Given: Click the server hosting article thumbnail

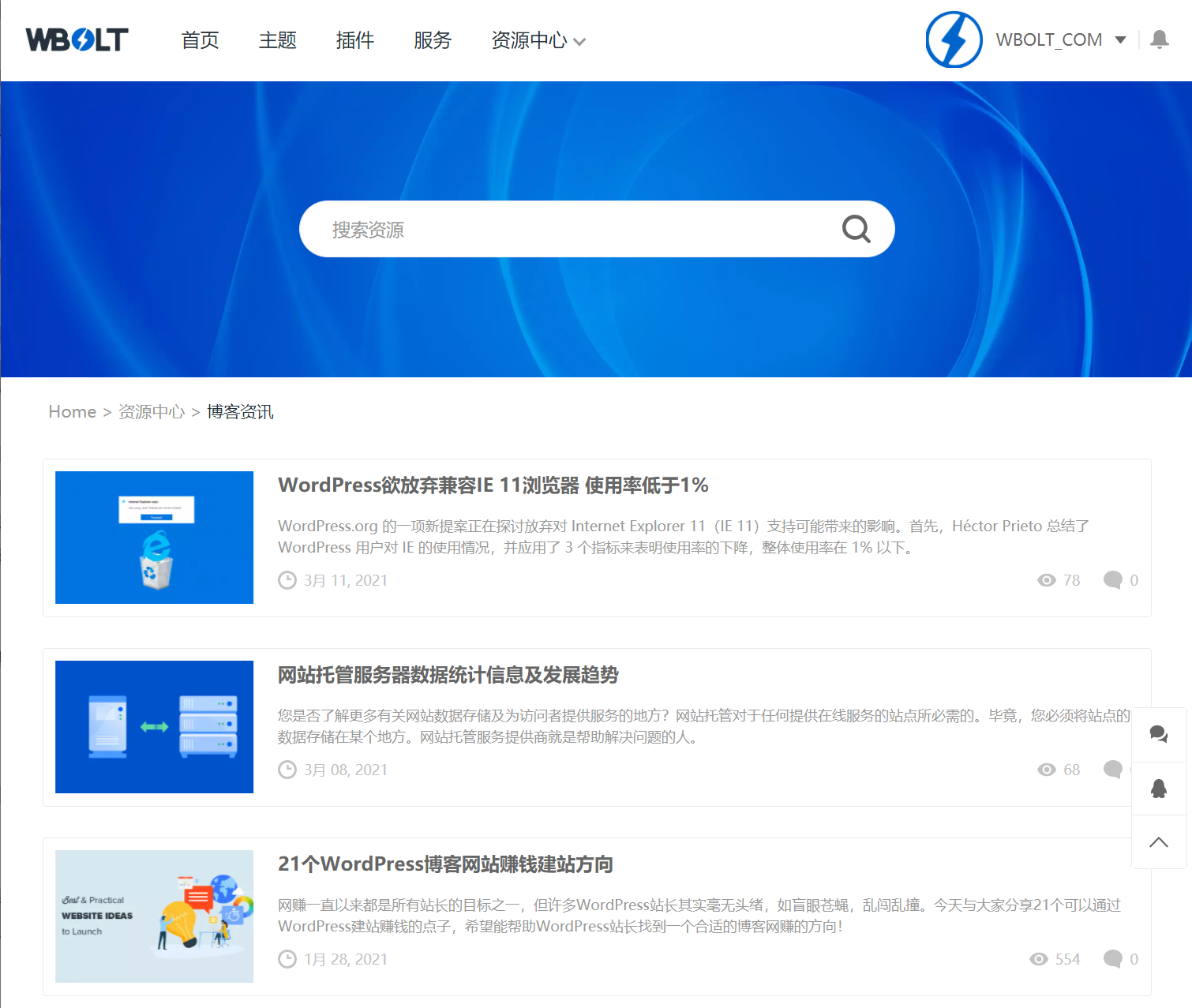Looking at the screenshot, I should (153, 726).
